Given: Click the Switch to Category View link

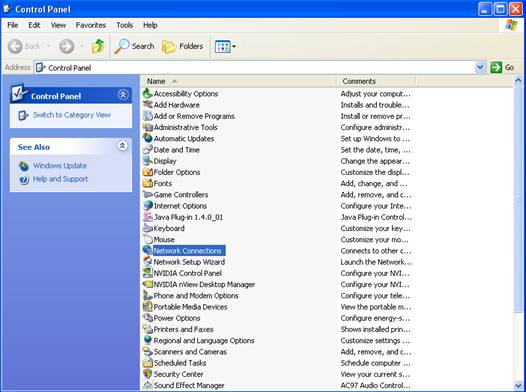Looking at the screenshot, I should pyautogui.click(x=72, y=115).
